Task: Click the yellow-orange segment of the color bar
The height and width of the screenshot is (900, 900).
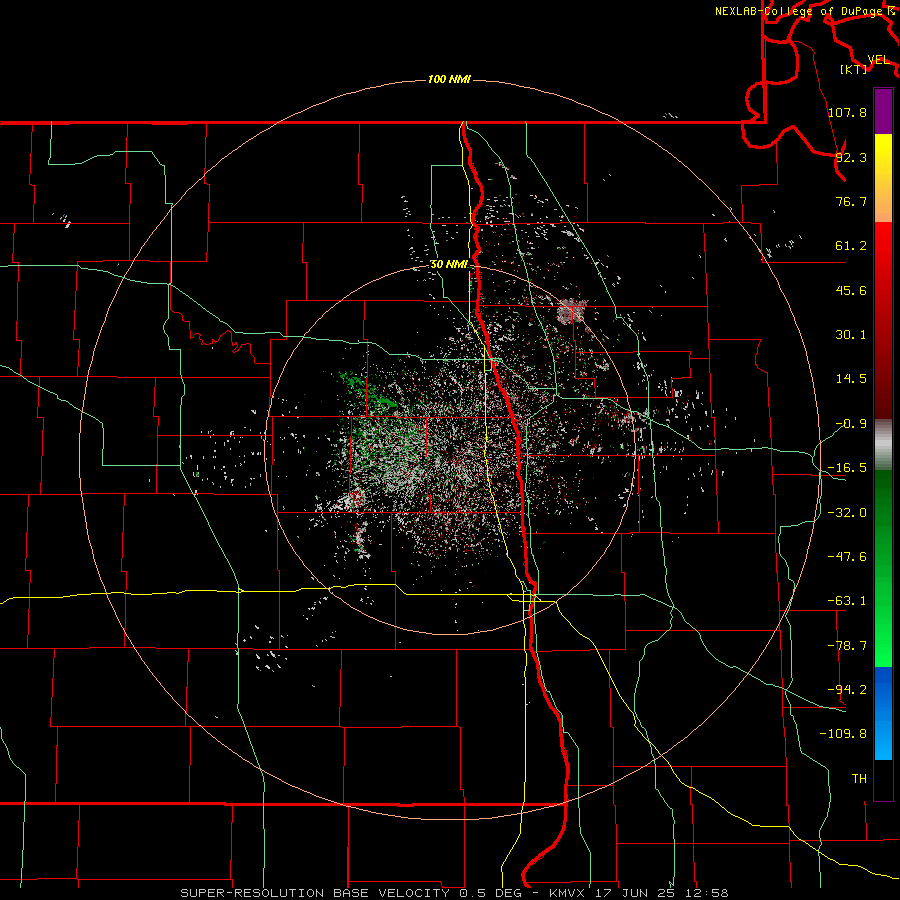Action: pyautogui.click(x=883, y=178)
